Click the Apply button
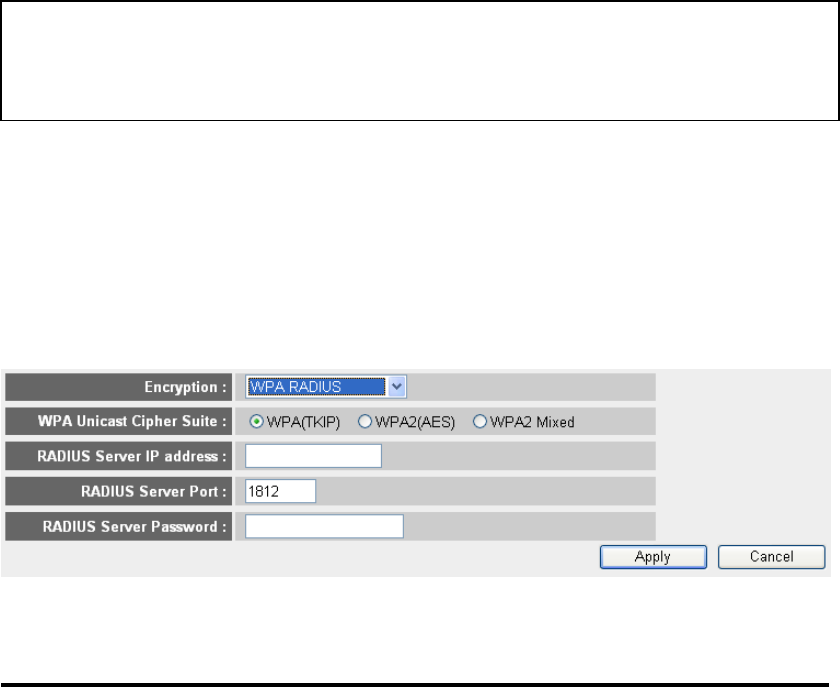Screen dimensions: 840x687 point(653,557)
